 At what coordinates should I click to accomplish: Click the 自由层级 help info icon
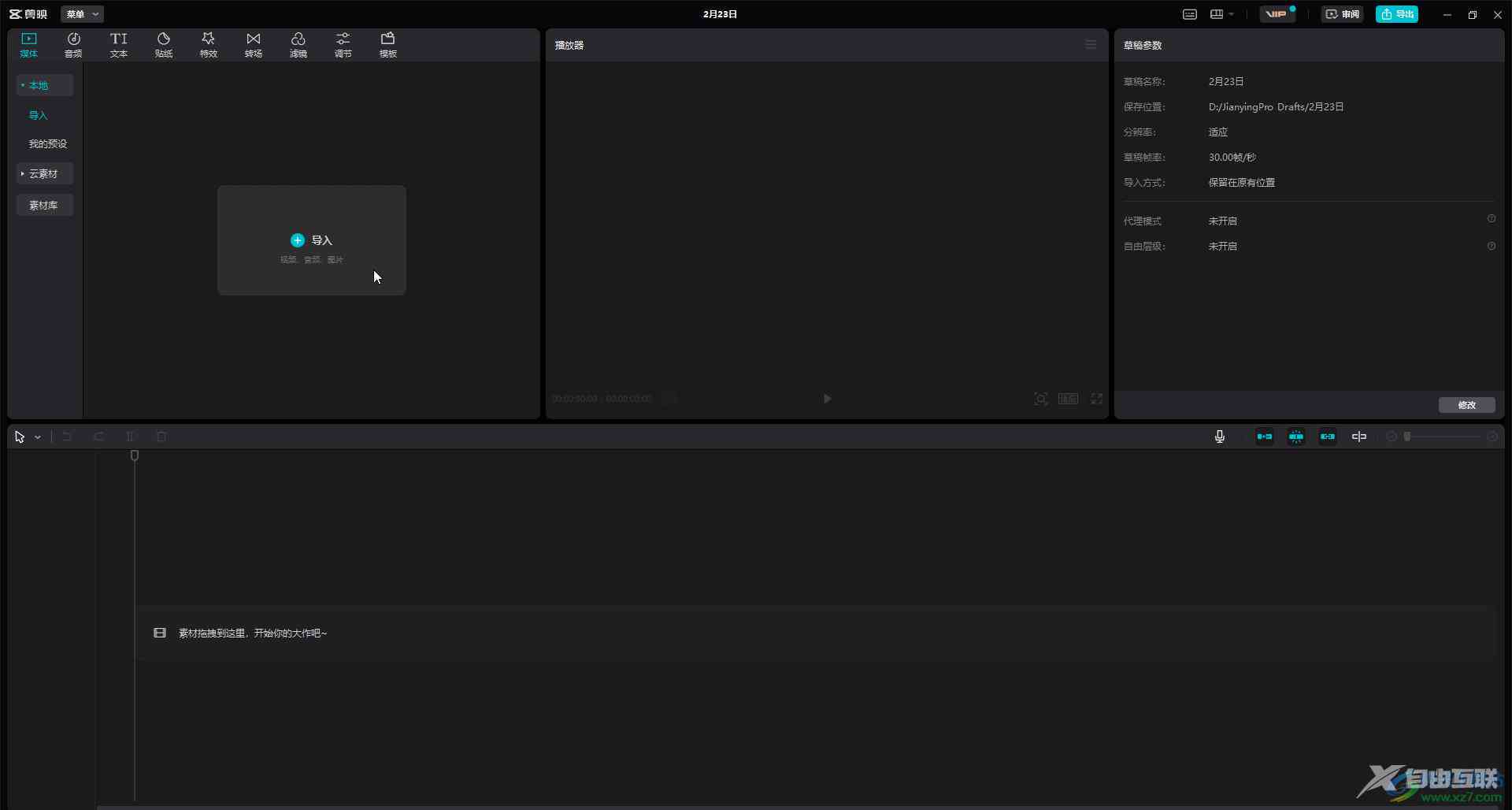coord(1492,246)
